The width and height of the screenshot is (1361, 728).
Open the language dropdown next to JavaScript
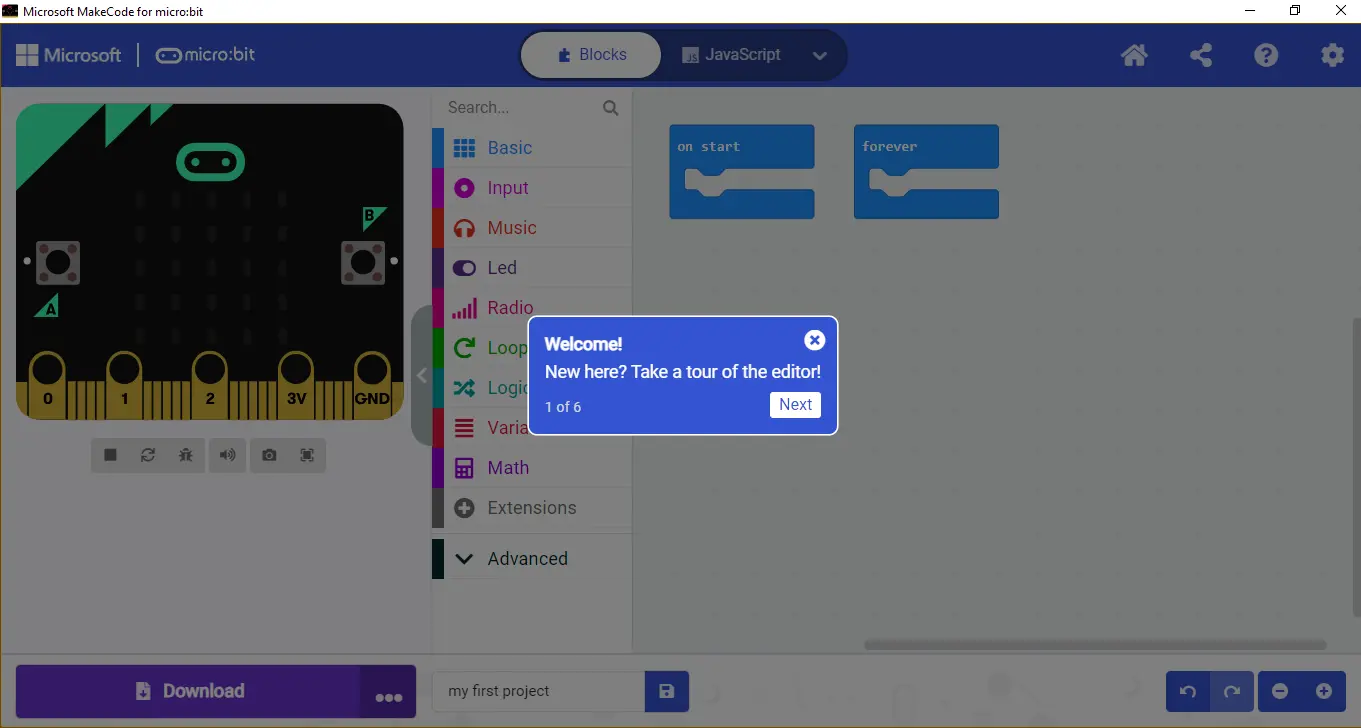820,56
